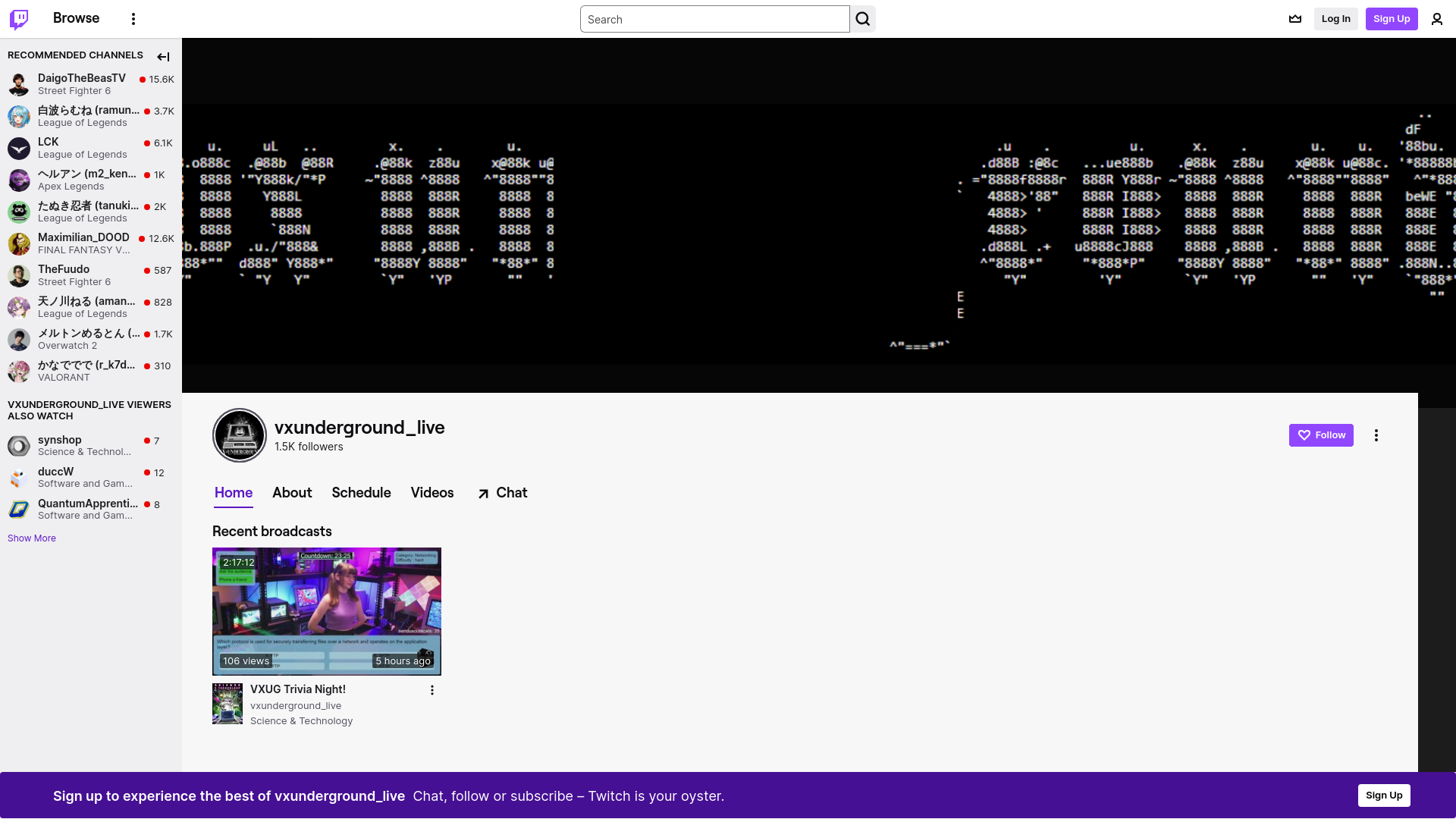
Task: Click the Log In button
Action: (1335, 19)
